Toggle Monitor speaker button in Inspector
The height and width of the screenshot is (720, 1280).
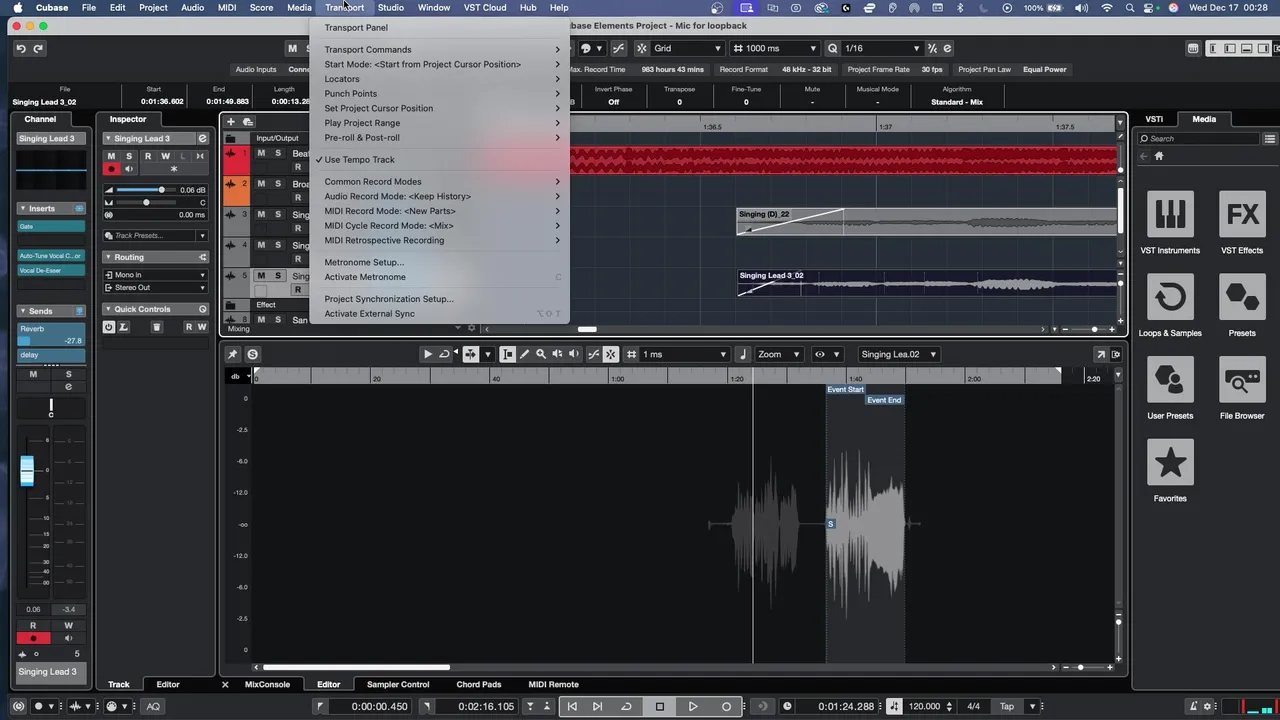(128, 169)
